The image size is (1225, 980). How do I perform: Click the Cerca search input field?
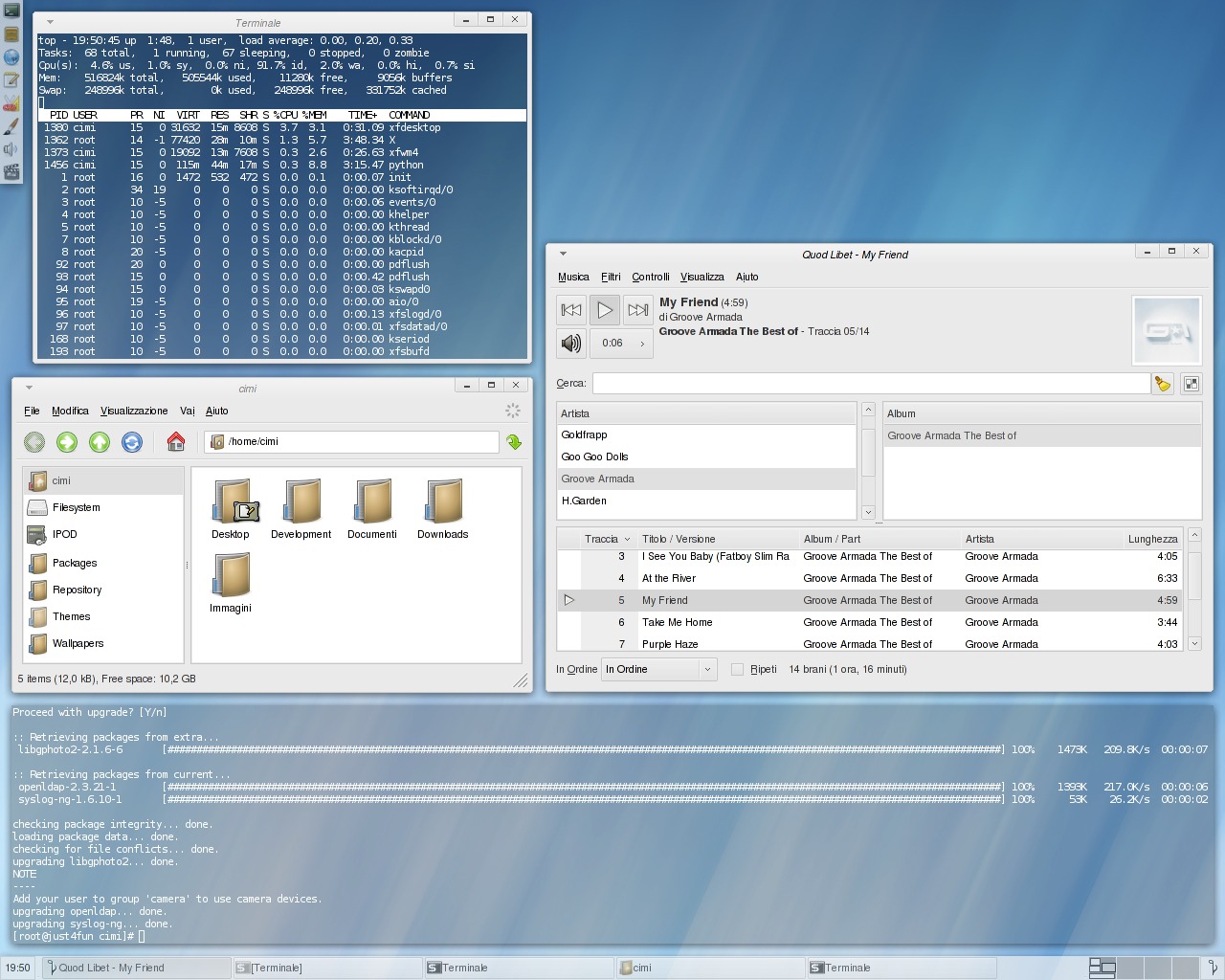tap(871, 383)
